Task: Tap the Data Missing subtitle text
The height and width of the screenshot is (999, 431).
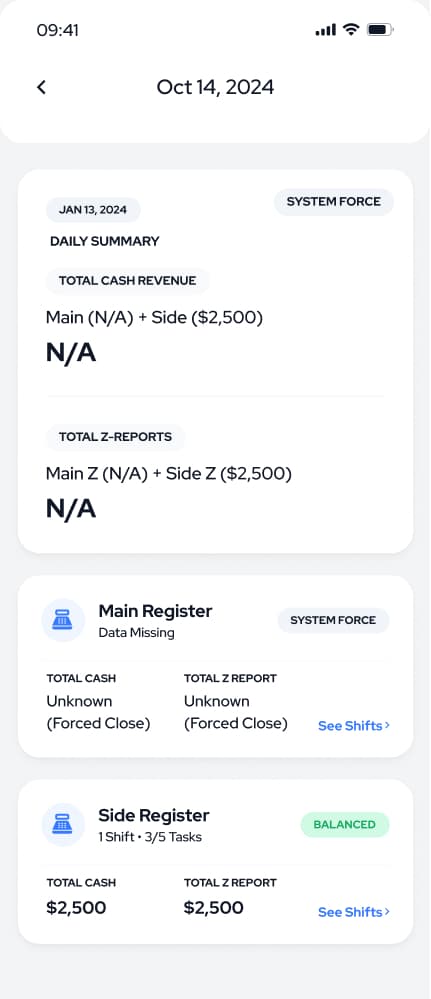Action: (136, 633)
